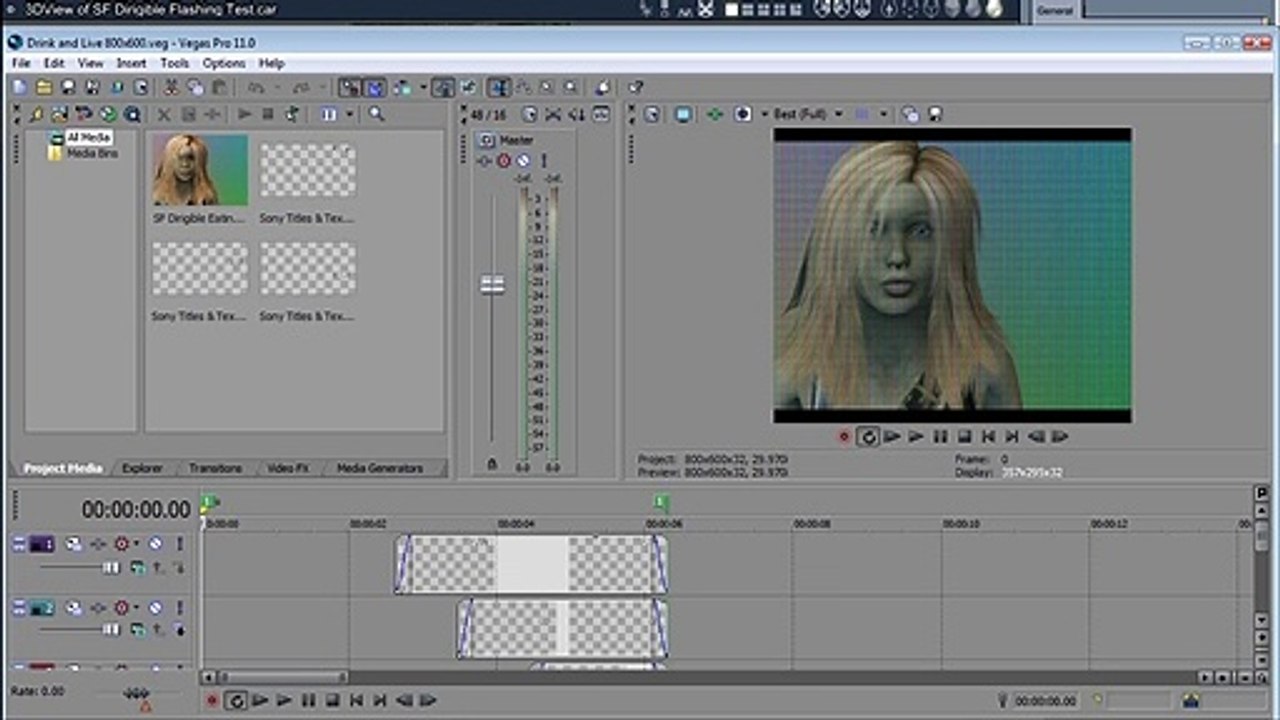Toggle Mute on video track 1
1280x720 pixels.
pos(155,543)
